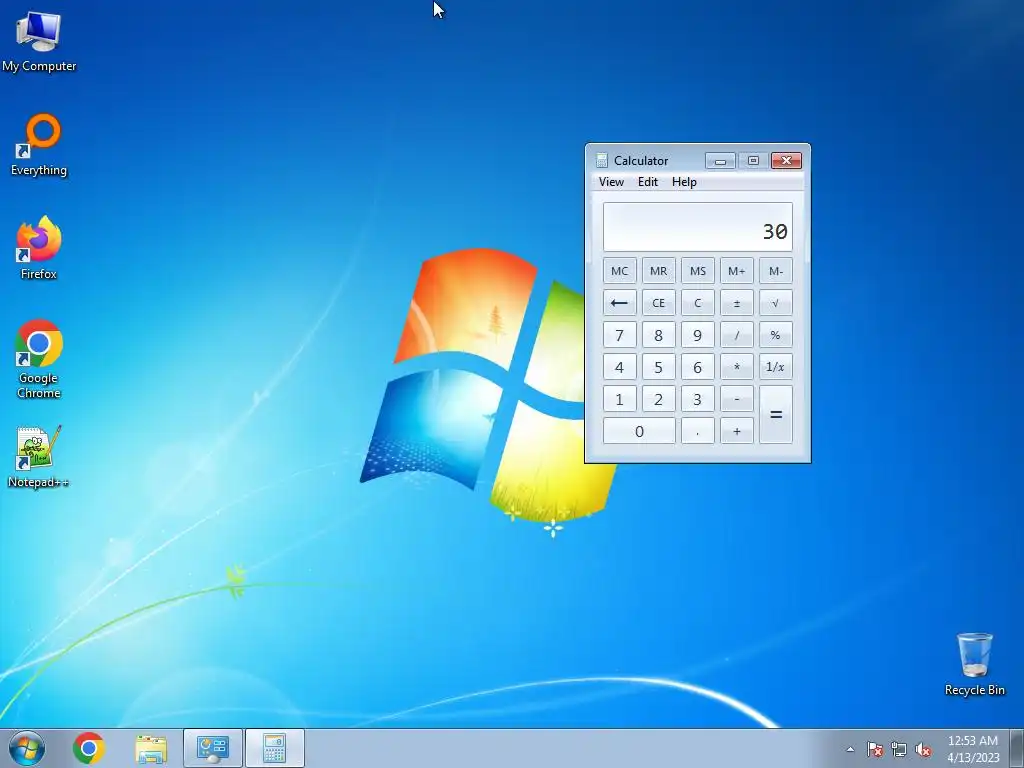This screenshot has width=1024, height=768.
Task: Reset the calculation with the C button
Action: tap(697, 303)
